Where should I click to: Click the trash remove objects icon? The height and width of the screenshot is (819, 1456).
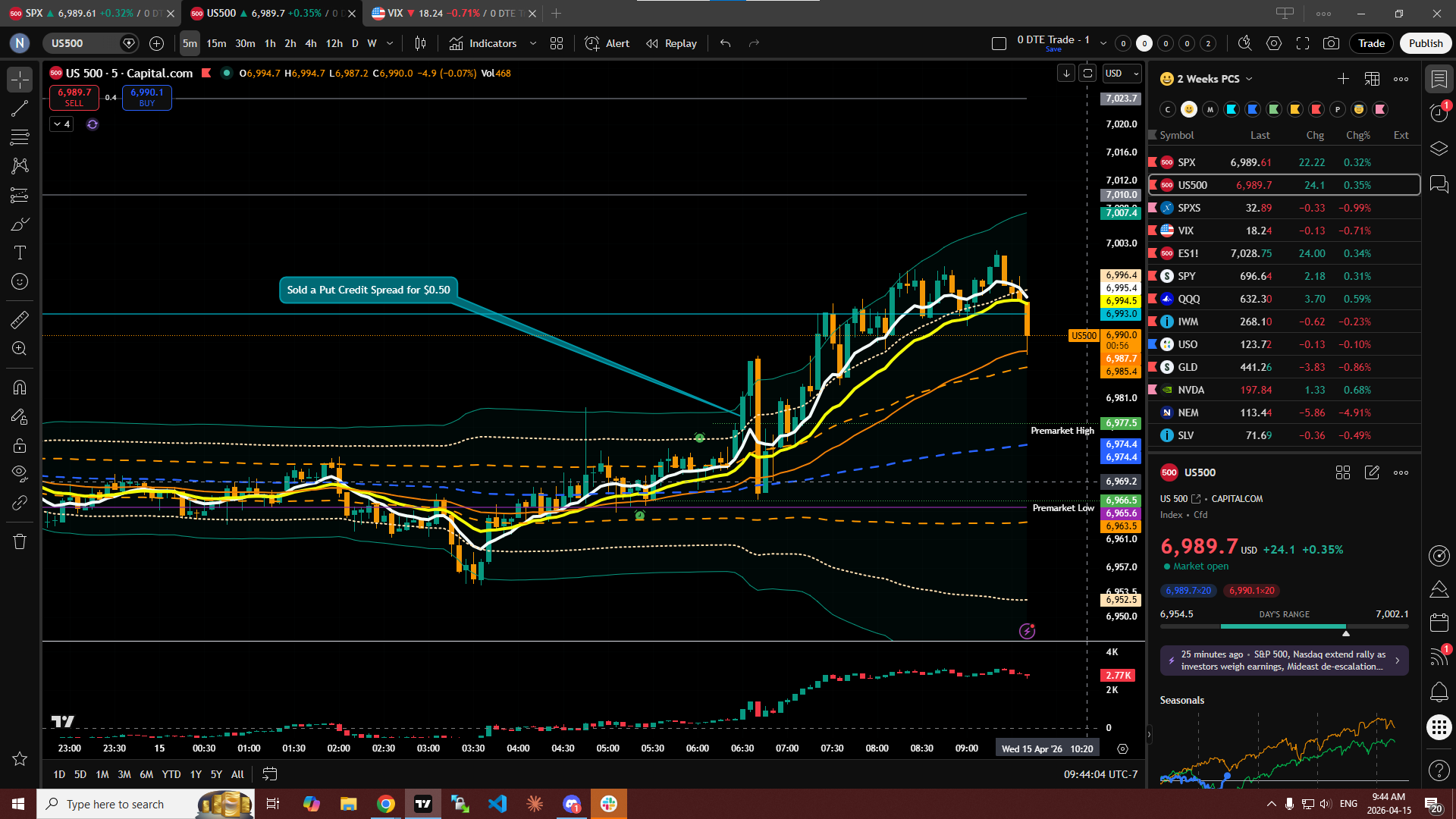20,541
